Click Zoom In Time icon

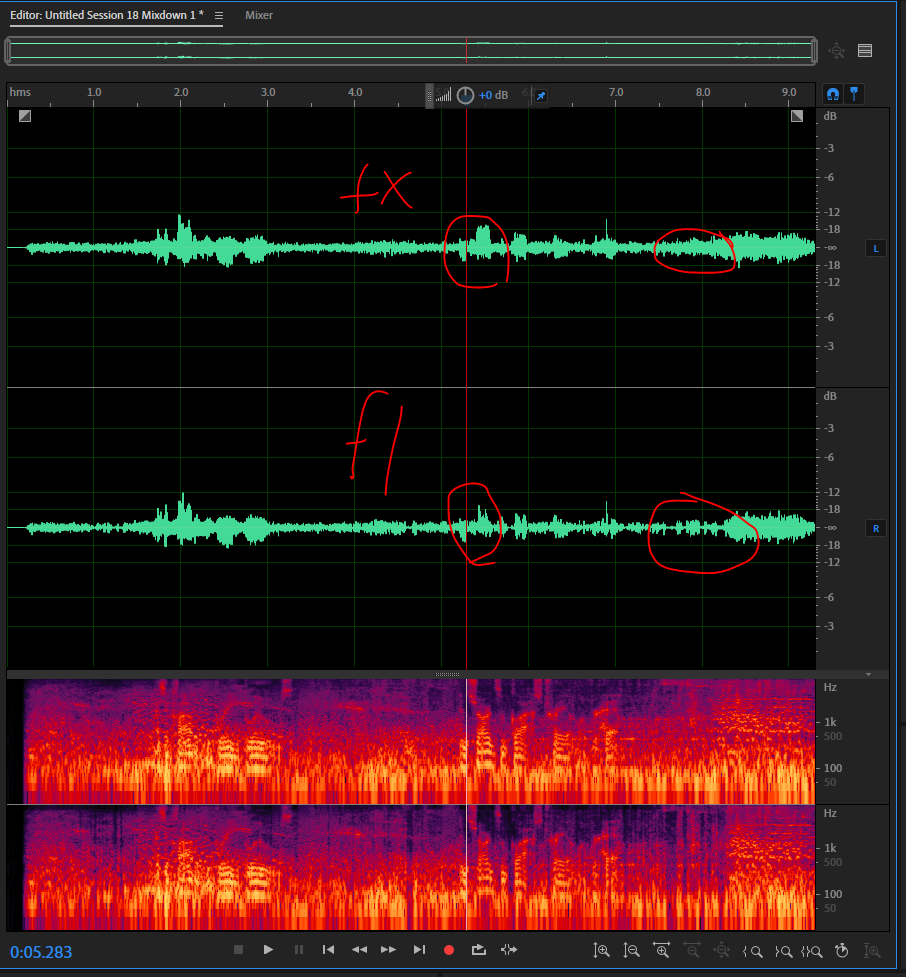[661, 950]
